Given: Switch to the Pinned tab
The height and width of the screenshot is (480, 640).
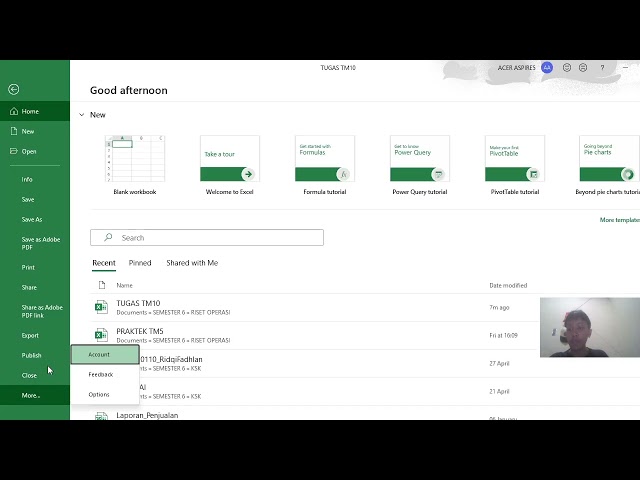Looking at the screenshot, I should coord(140,263).
